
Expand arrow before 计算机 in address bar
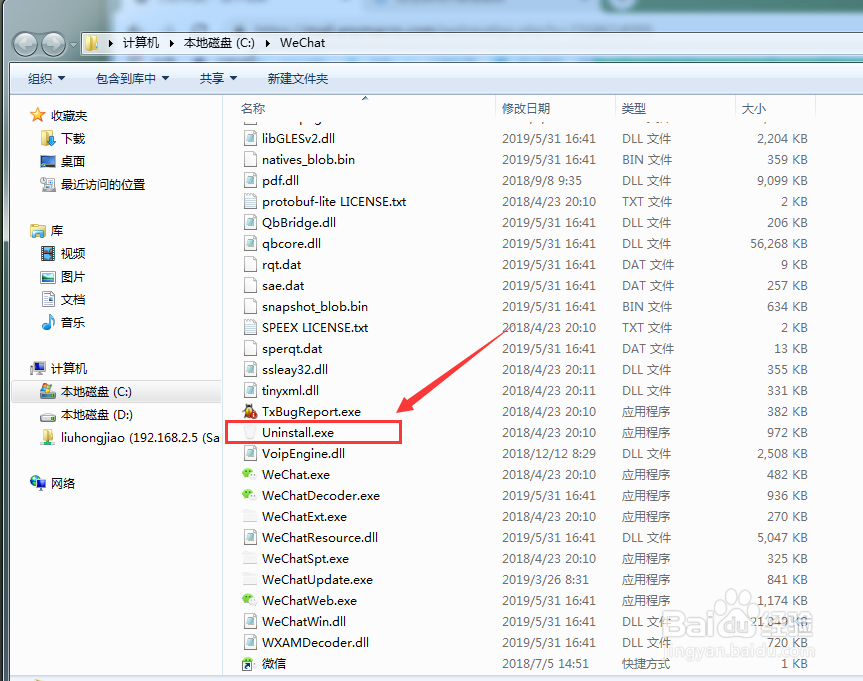pos(111,43)
